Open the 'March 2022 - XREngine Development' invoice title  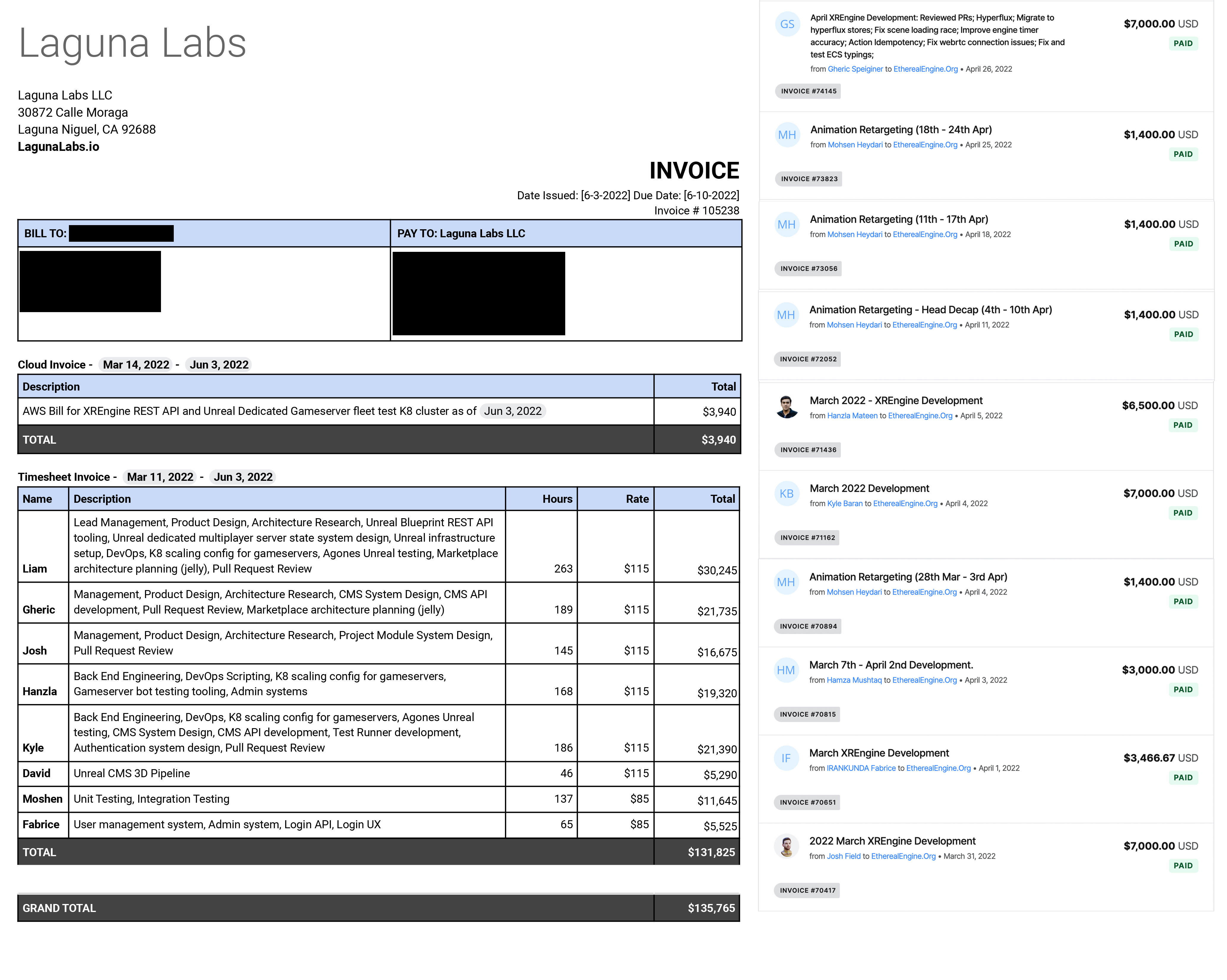tap(896, 401)
